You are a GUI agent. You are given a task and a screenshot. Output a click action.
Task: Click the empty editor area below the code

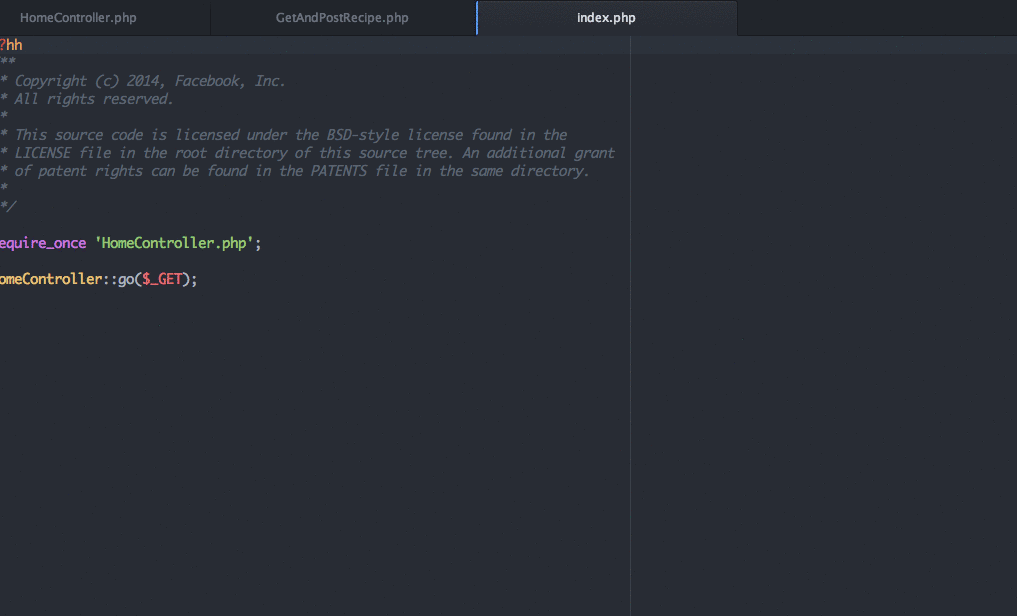[300, 450]
